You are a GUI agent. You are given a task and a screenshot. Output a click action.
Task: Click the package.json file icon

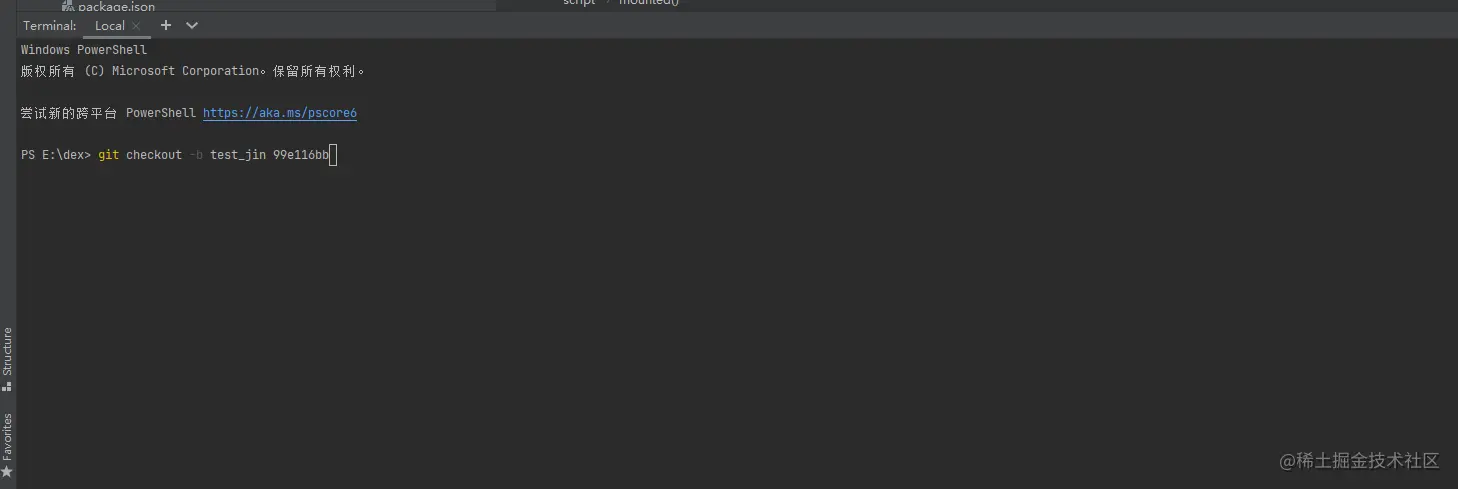point(68,6)
